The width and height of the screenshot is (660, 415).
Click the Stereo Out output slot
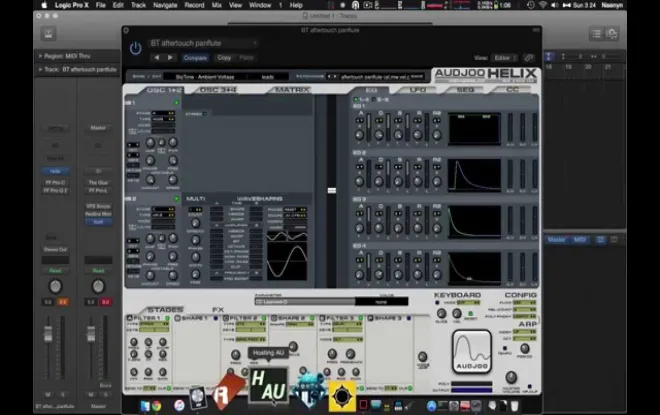point(55,250)
